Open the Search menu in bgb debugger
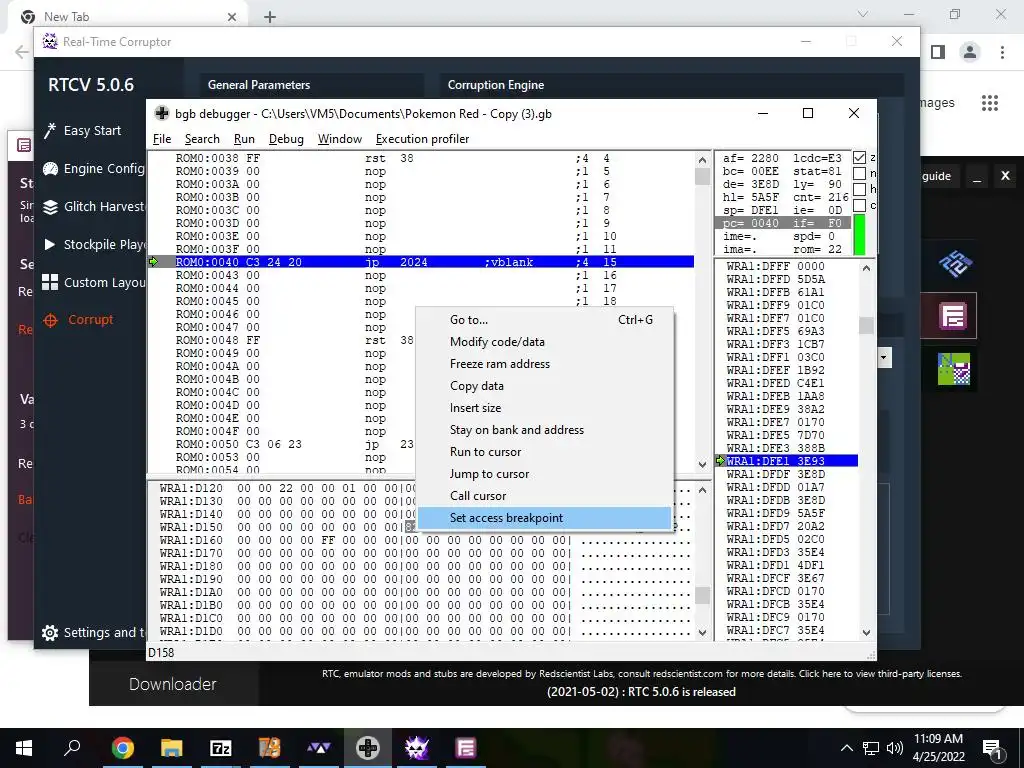 [202, 138]
